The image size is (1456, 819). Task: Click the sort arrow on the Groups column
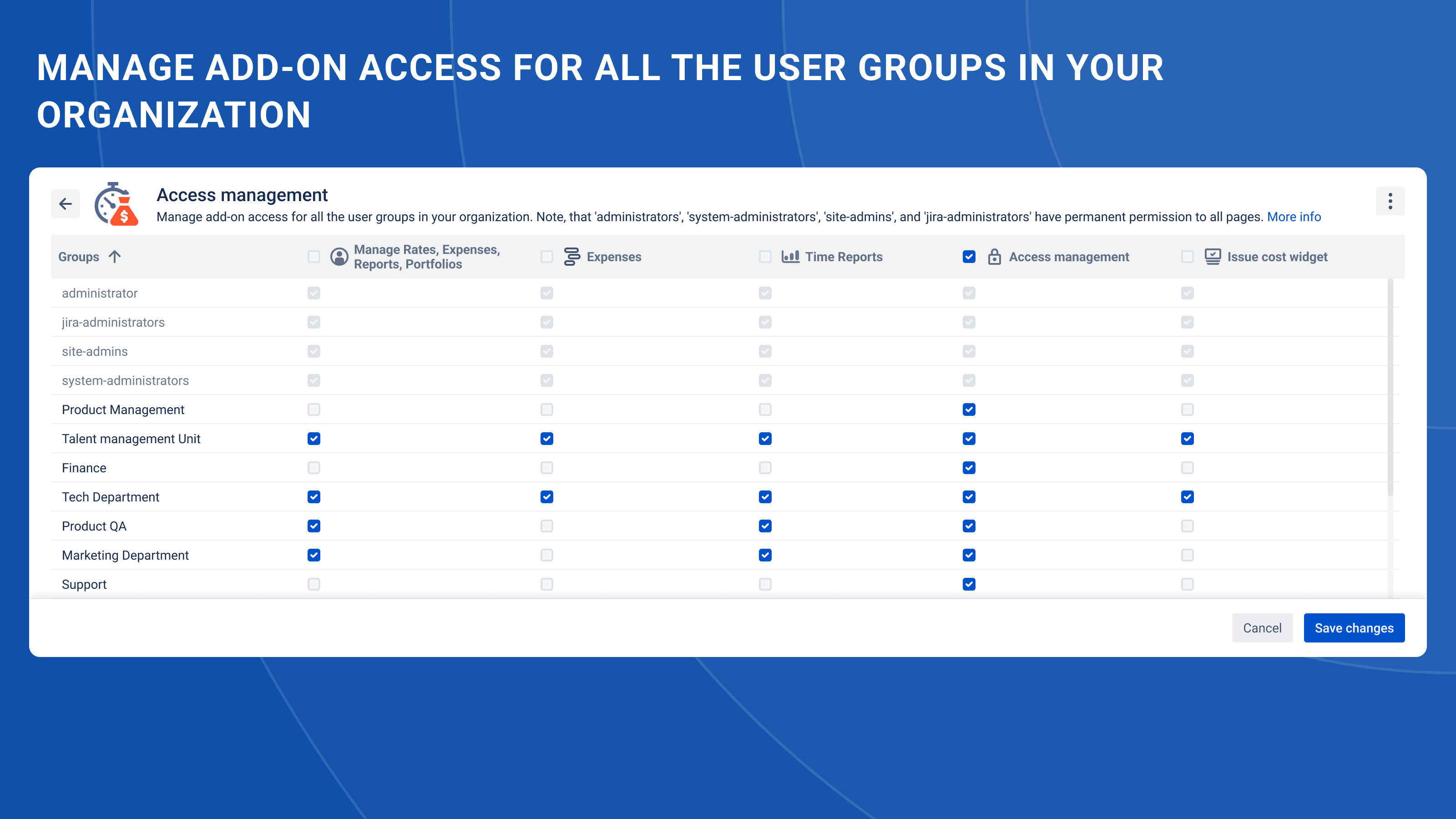click(x=115, y=256)
